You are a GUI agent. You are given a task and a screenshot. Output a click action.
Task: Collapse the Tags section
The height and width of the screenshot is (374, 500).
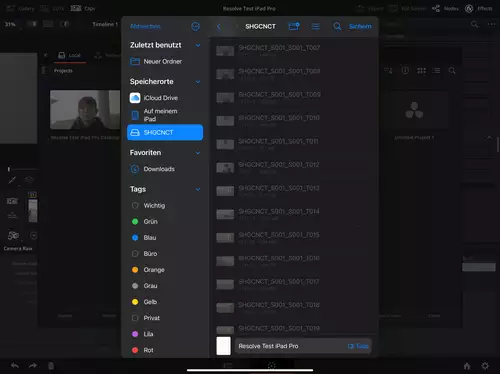coord(198,189)
